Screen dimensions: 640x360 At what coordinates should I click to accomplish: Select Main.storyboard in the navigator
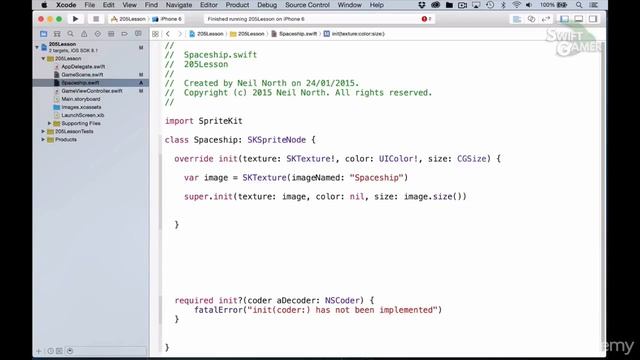pyautogui.click(x=80, y=99)
